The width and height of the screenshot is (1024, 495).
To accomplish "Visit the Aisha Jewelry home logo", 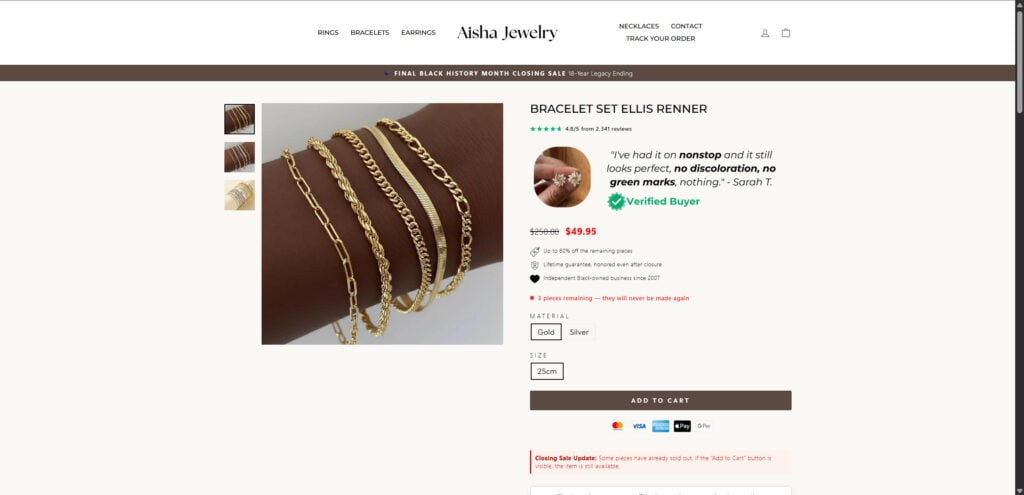I will (x=507, y=33).
